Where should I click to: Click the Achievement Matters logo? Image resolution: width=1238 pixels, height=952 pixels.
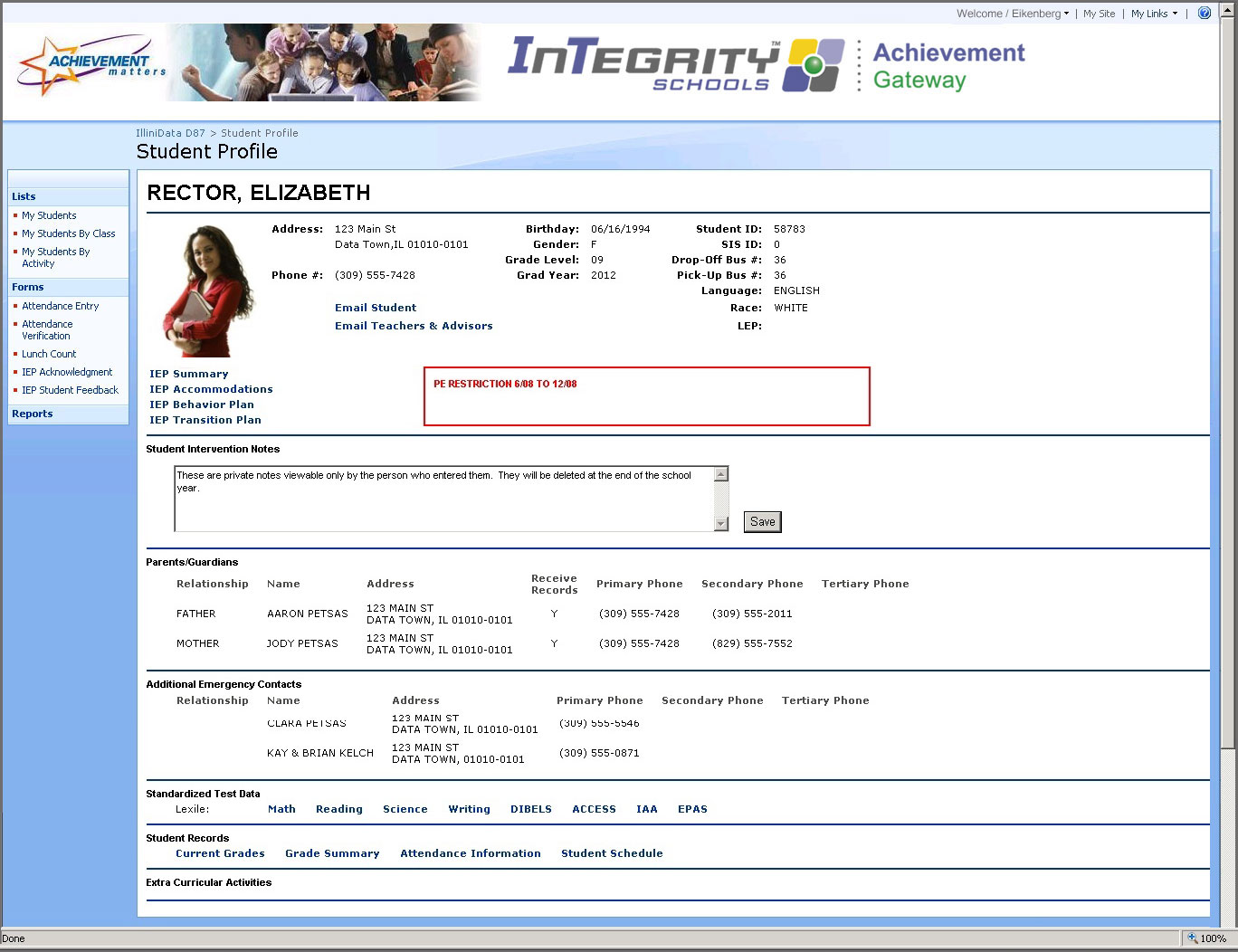[91, 65]
